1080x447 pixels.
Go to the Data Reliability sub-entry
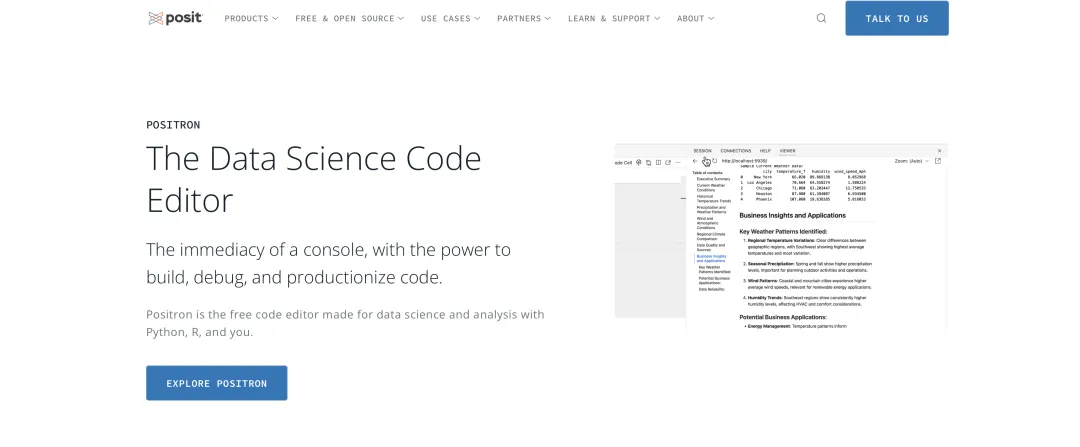(x=712, y=289)
